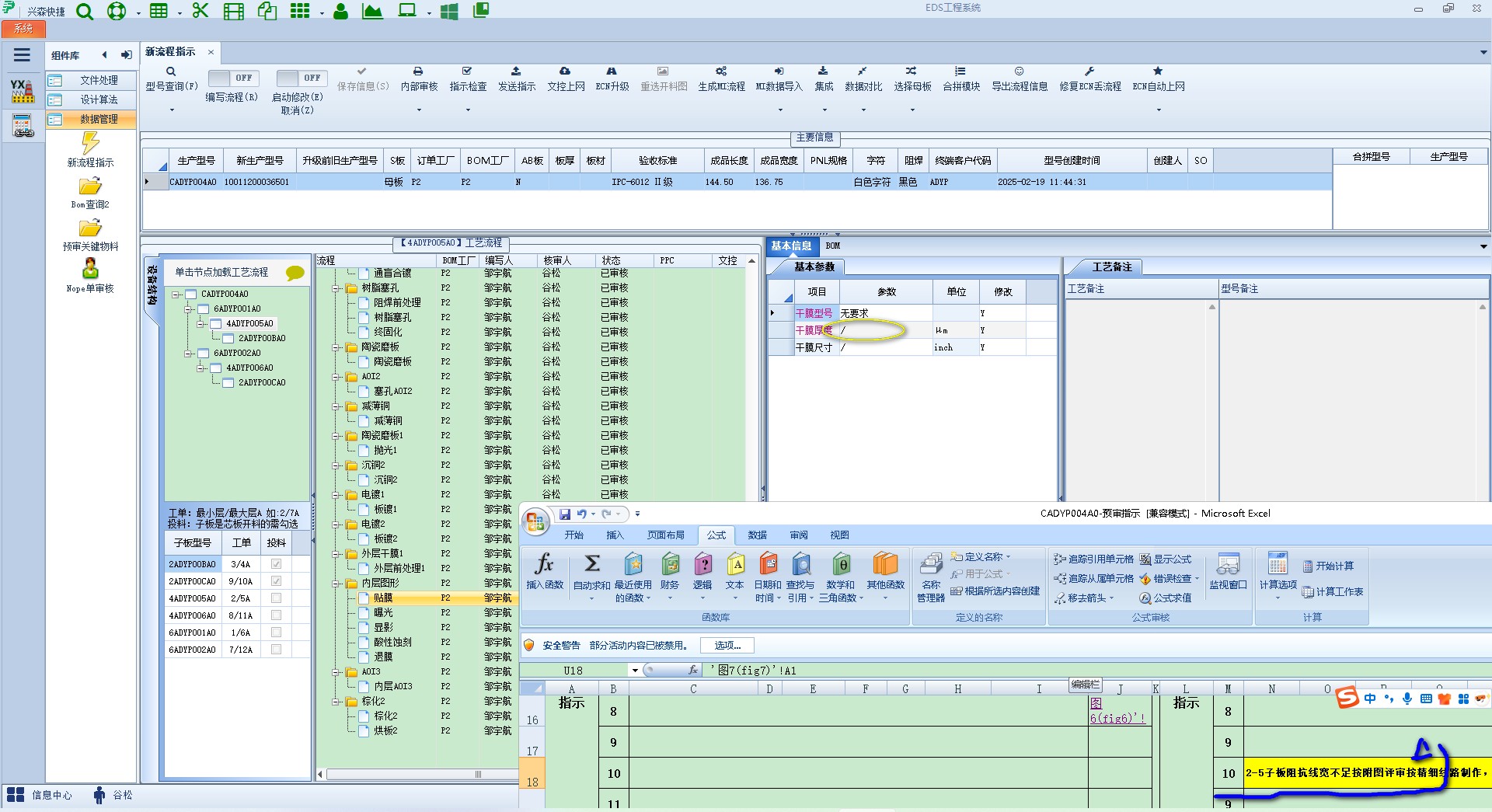Open 新流程指示 lightning icon in sidebar

pos(90,142)
